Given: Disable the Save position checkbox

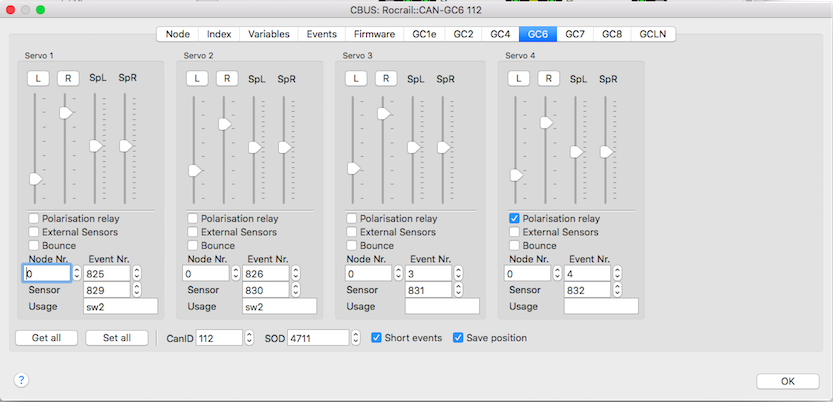Looking at the screenshot, I should pyautogui.click(x=459, y=338).
